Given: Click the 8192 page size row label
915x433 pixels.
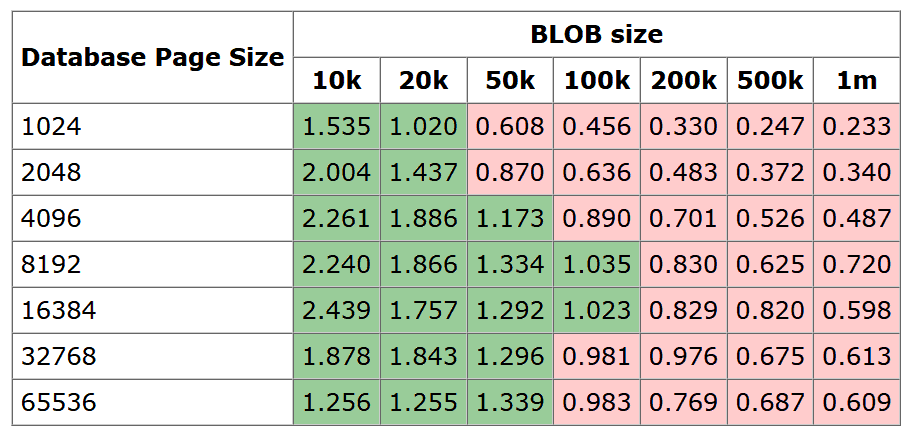Looking at the screenshot, I should pyautogui.click(x=51, y=265).
